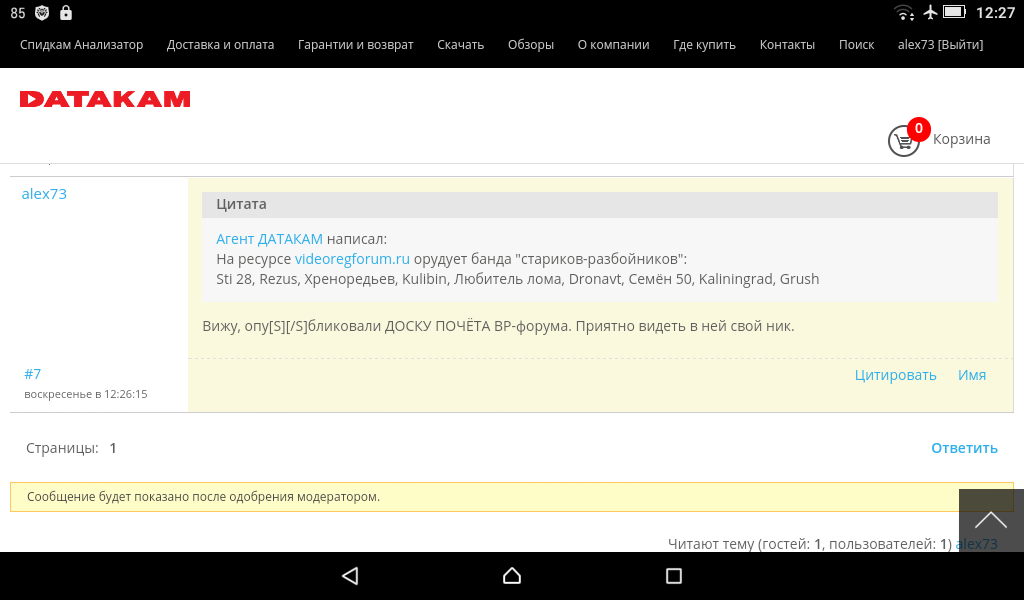1024x600 pixels.
Task: Log out via alex73 [Выйти]
Action: (940, 44)
